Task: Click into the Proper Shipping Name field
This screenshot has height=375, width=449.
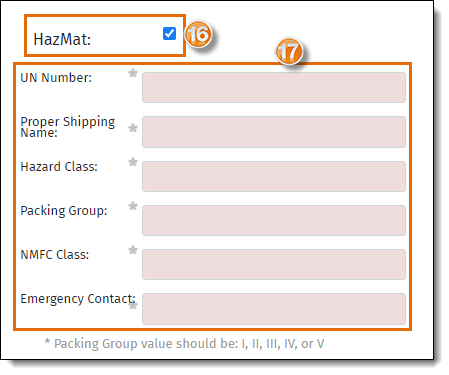Action: (x=274, y=132)
